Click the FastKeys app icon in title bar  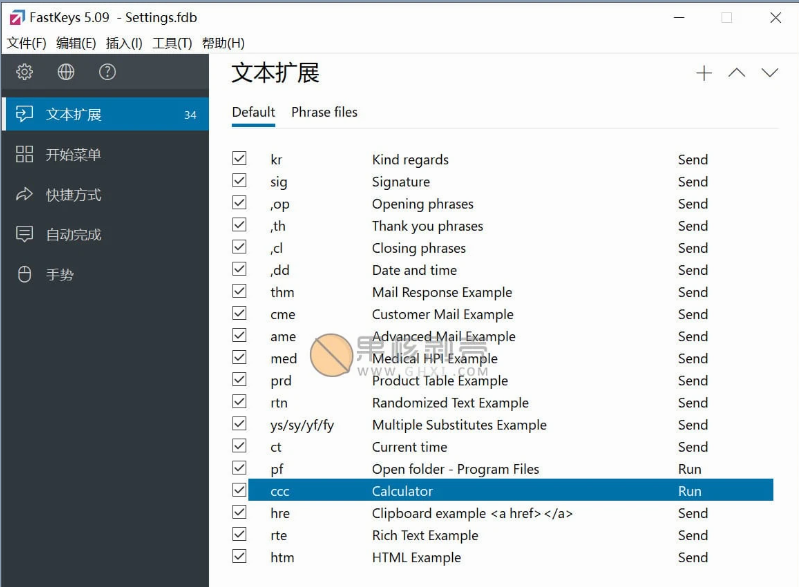tap(17, 18)
